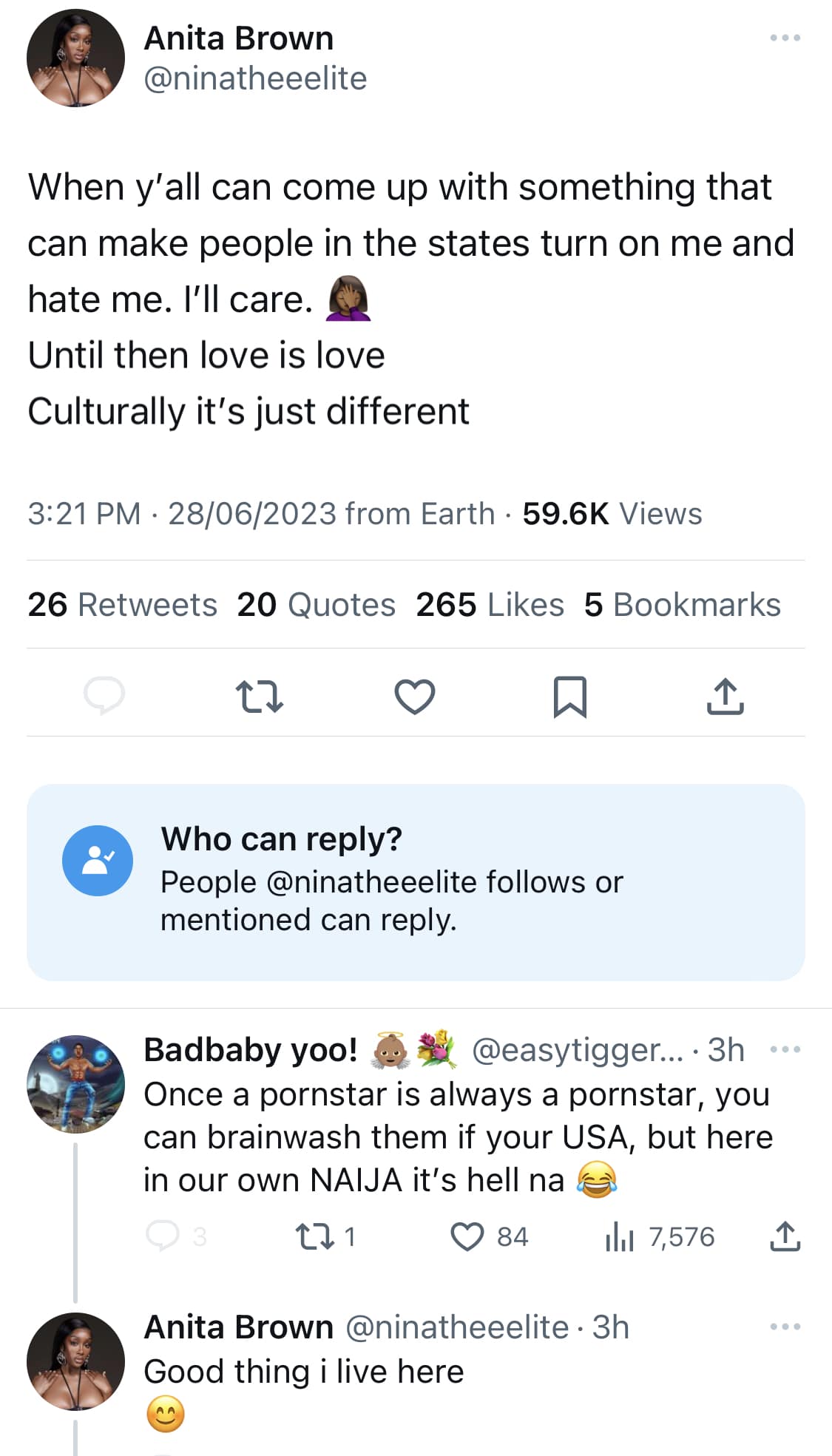
Task: Click the Who can reply person icon
Action: coord(98,861)
